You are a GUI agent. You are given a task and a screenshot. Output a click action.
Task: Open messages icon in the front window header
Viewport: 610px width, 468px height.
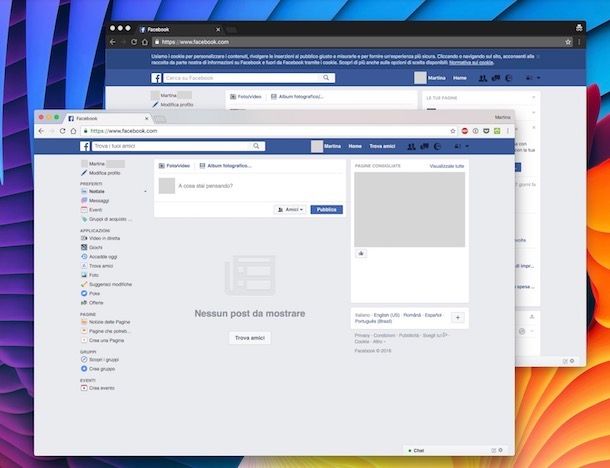tap(424, 146)
